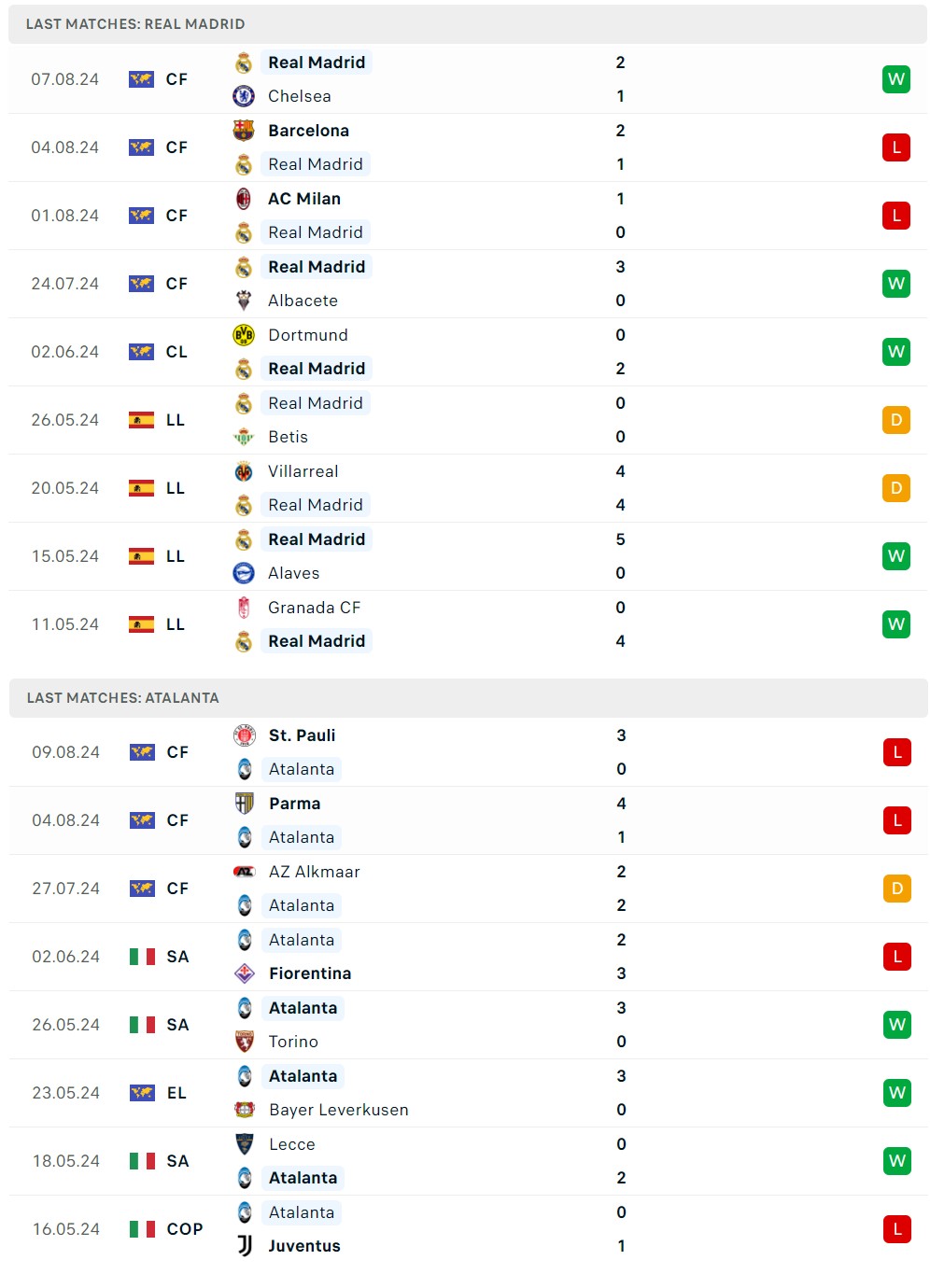Screen dimensions: 930x1288
Task: Click the loss badge for Juventus match
Action: (896, 1229)
